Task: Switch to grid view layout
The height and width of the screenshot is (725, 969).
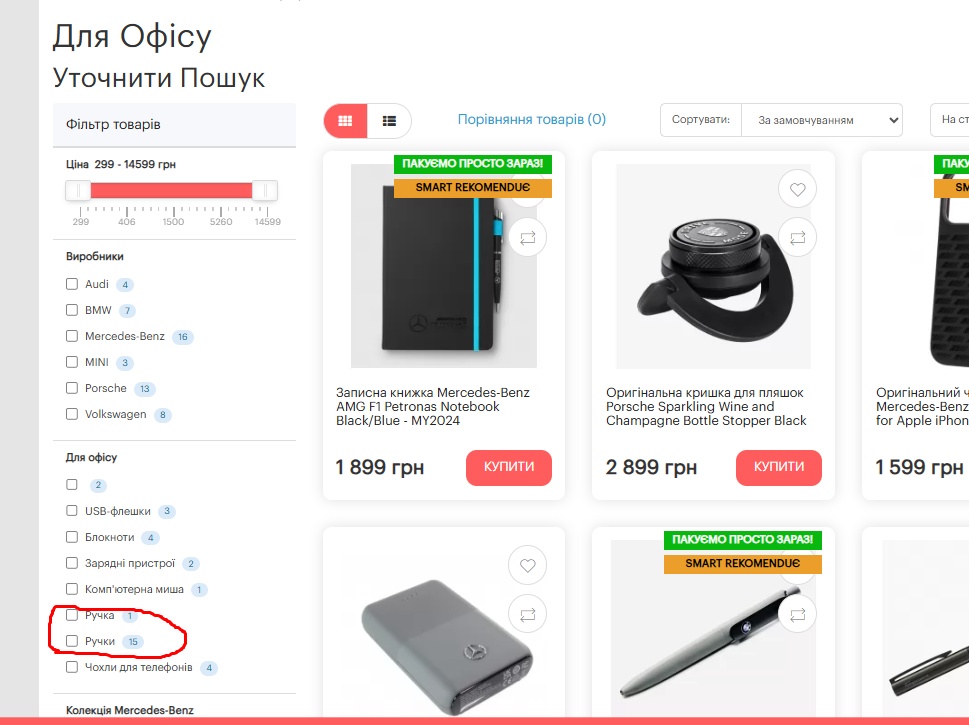Action: pos(345,121)
